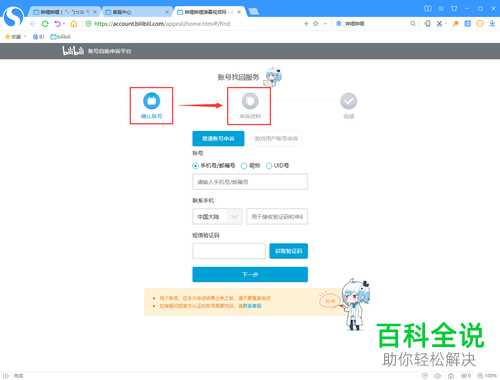Click the Sogou browser logo avatar

[13, 17]
